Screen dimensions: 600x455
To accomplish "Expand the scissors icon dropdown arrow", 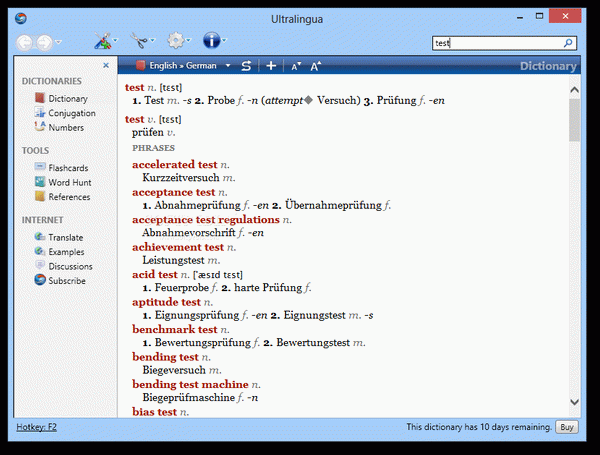I will tap(152, 40).
